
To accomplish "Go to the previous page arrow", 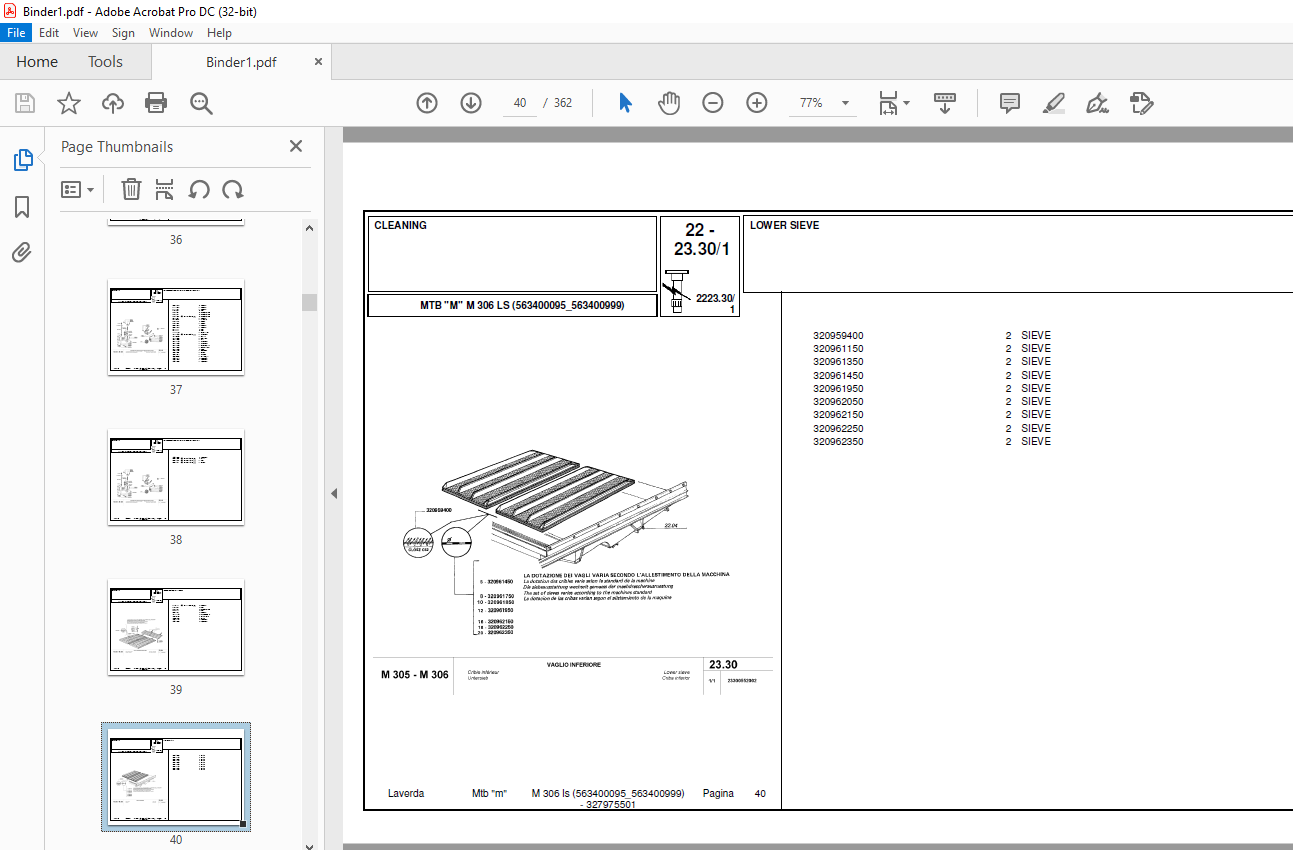I will click(427, 103).
